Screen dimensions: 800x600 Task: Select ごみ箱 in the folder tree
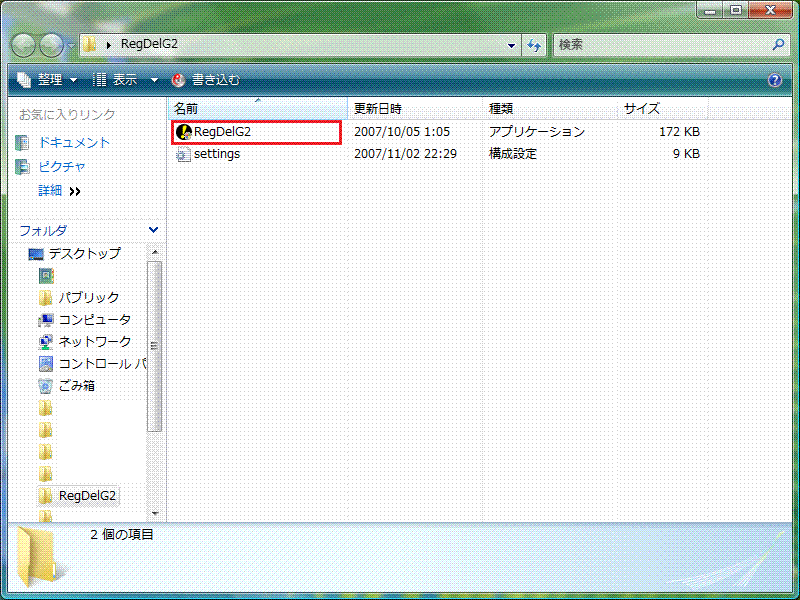[77, 386]
